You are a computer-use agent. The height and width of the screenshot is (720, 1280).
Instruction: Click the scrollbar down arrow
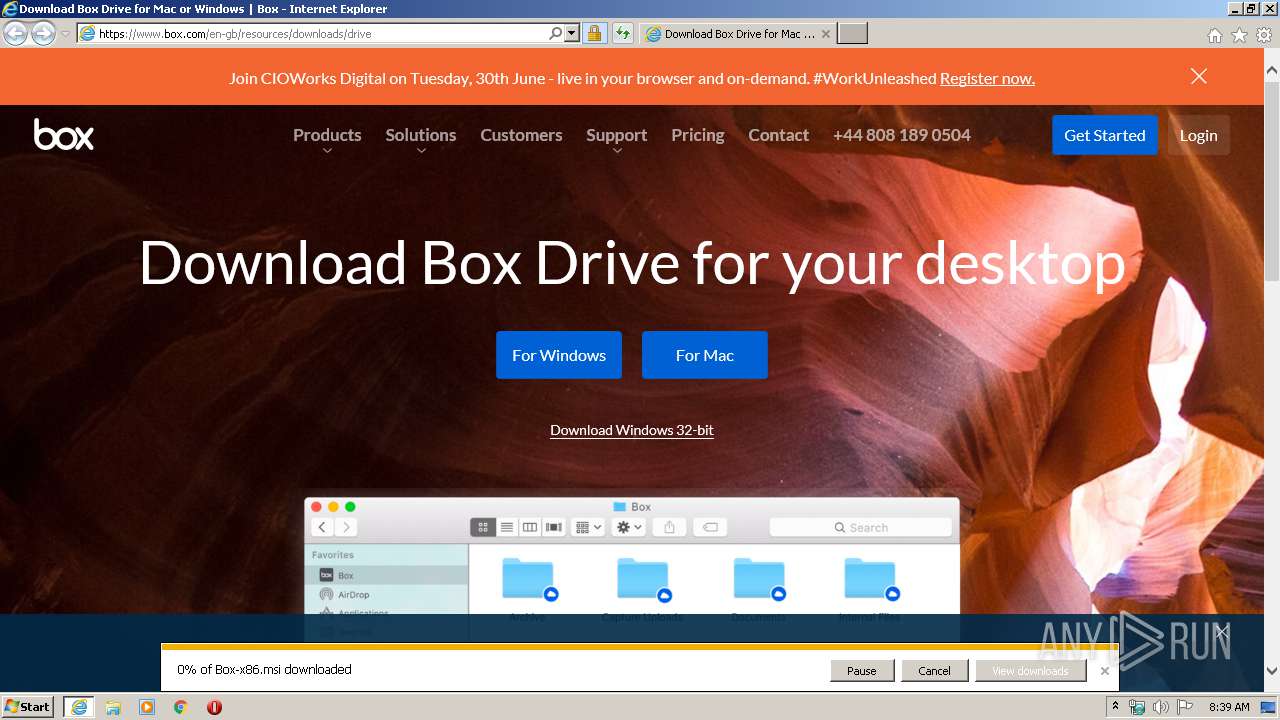tap(1272, 671)
